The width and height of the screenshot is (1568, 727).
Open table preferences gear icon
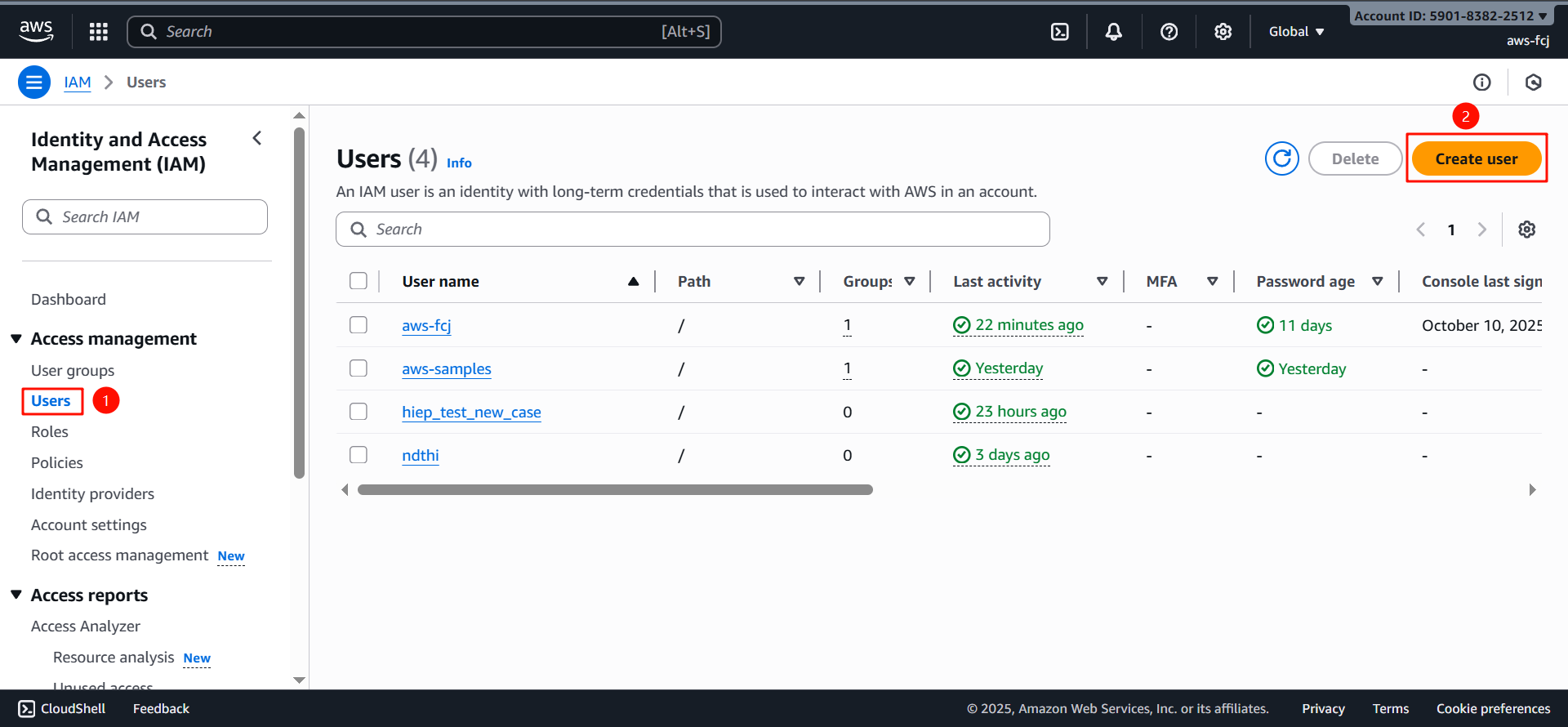pyautogui.click(x=1526, y=230)
